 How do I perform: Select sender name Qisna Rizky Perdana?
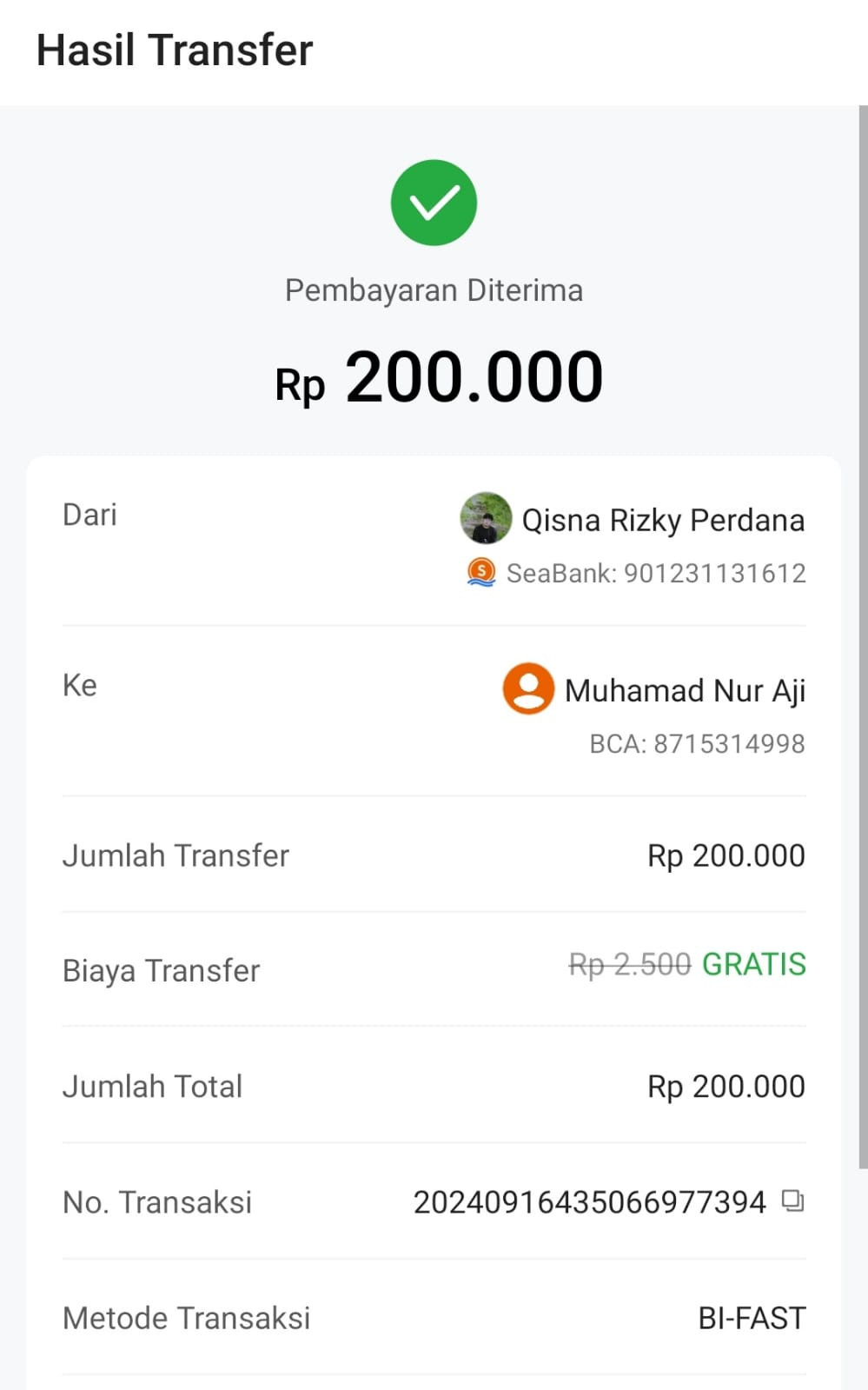662,520
